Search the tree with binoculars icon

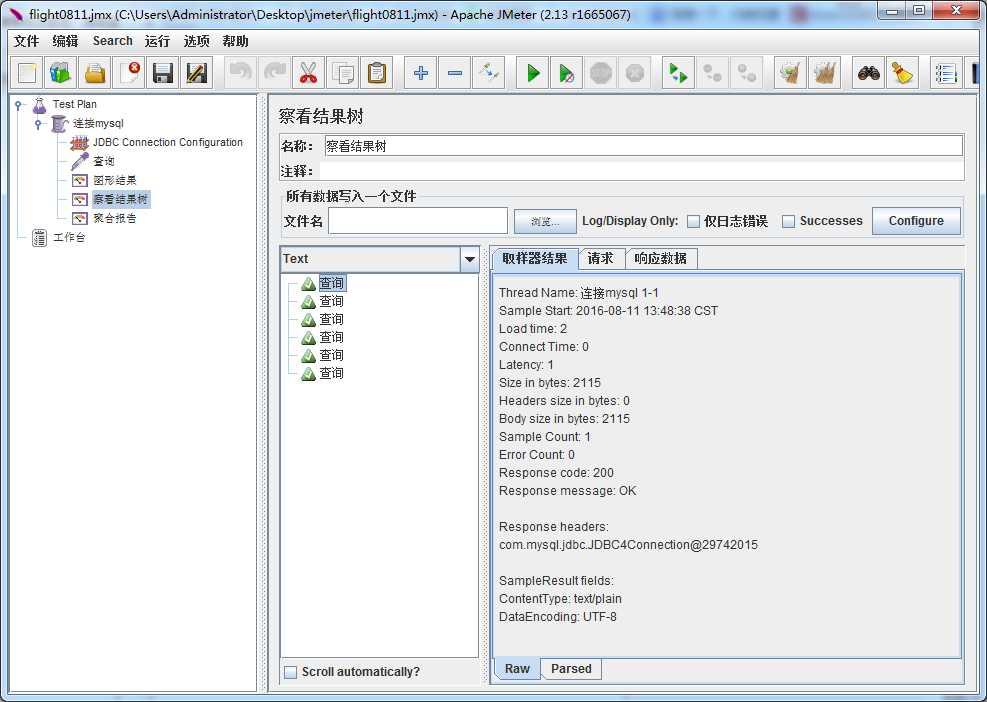click(869, 73)
